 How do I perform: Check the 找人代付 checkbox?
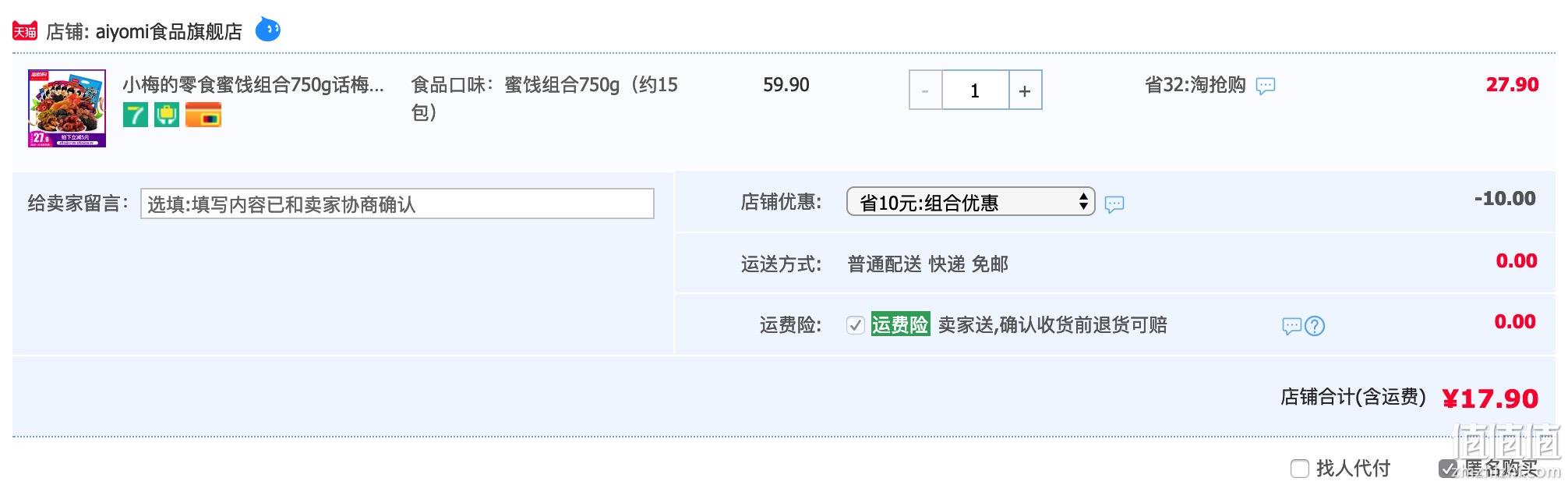1300,469
